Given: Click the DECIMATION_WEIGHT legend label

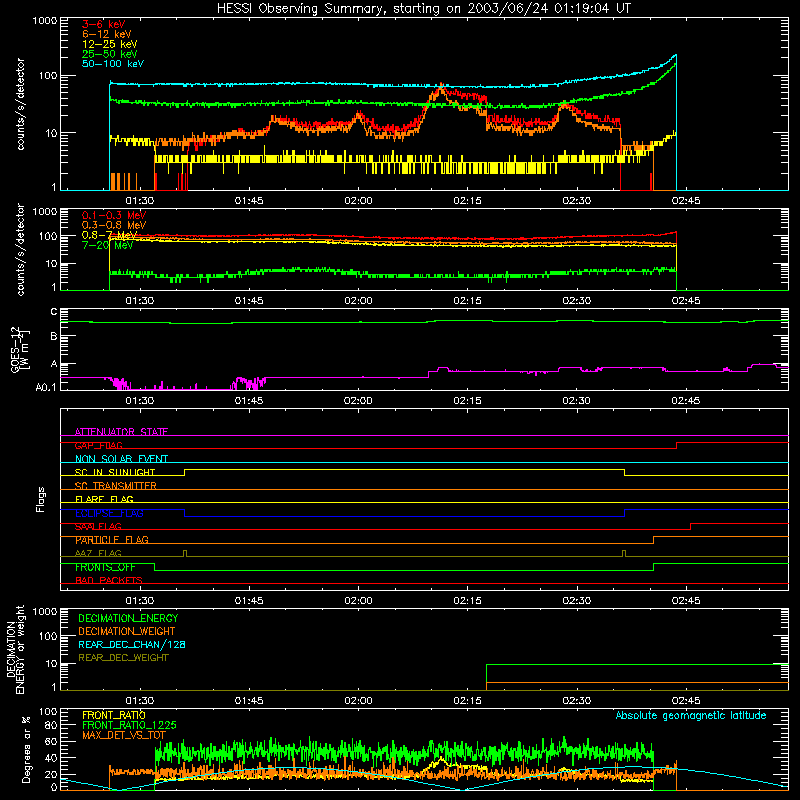Looking at the screenshot, I should 127,631.
